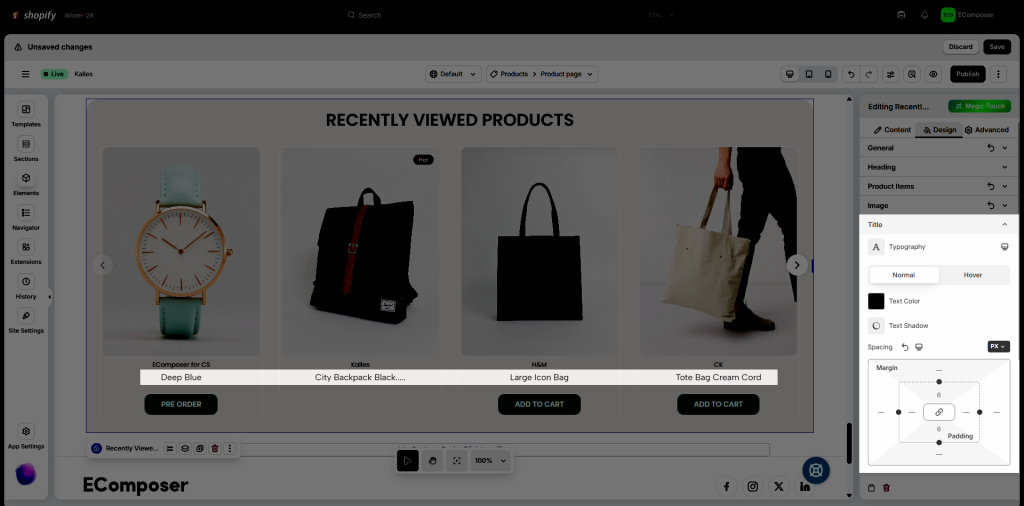The width and height of the screenshot is (1024, 506).
Task: Open the Templates panel in sidebar
Action: click(26, 114)
